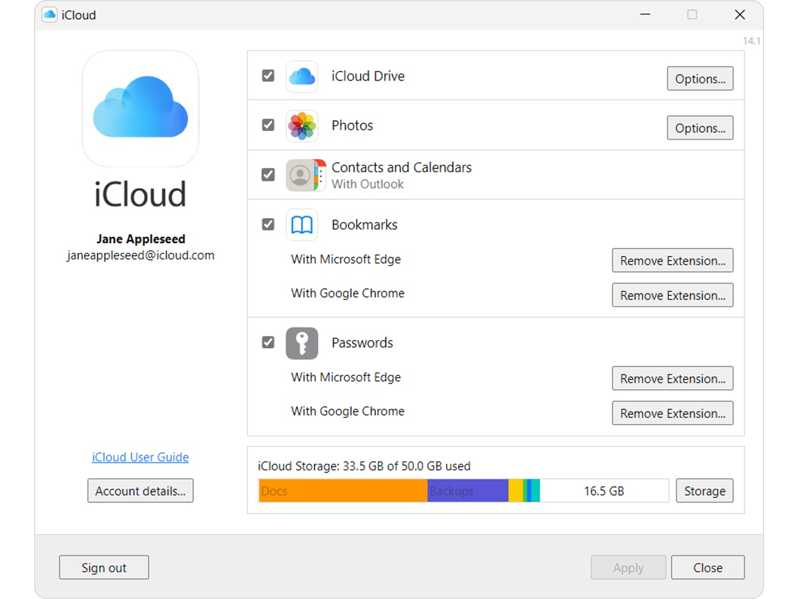
Task: Open Account details
Action: [x=140, y=491]
